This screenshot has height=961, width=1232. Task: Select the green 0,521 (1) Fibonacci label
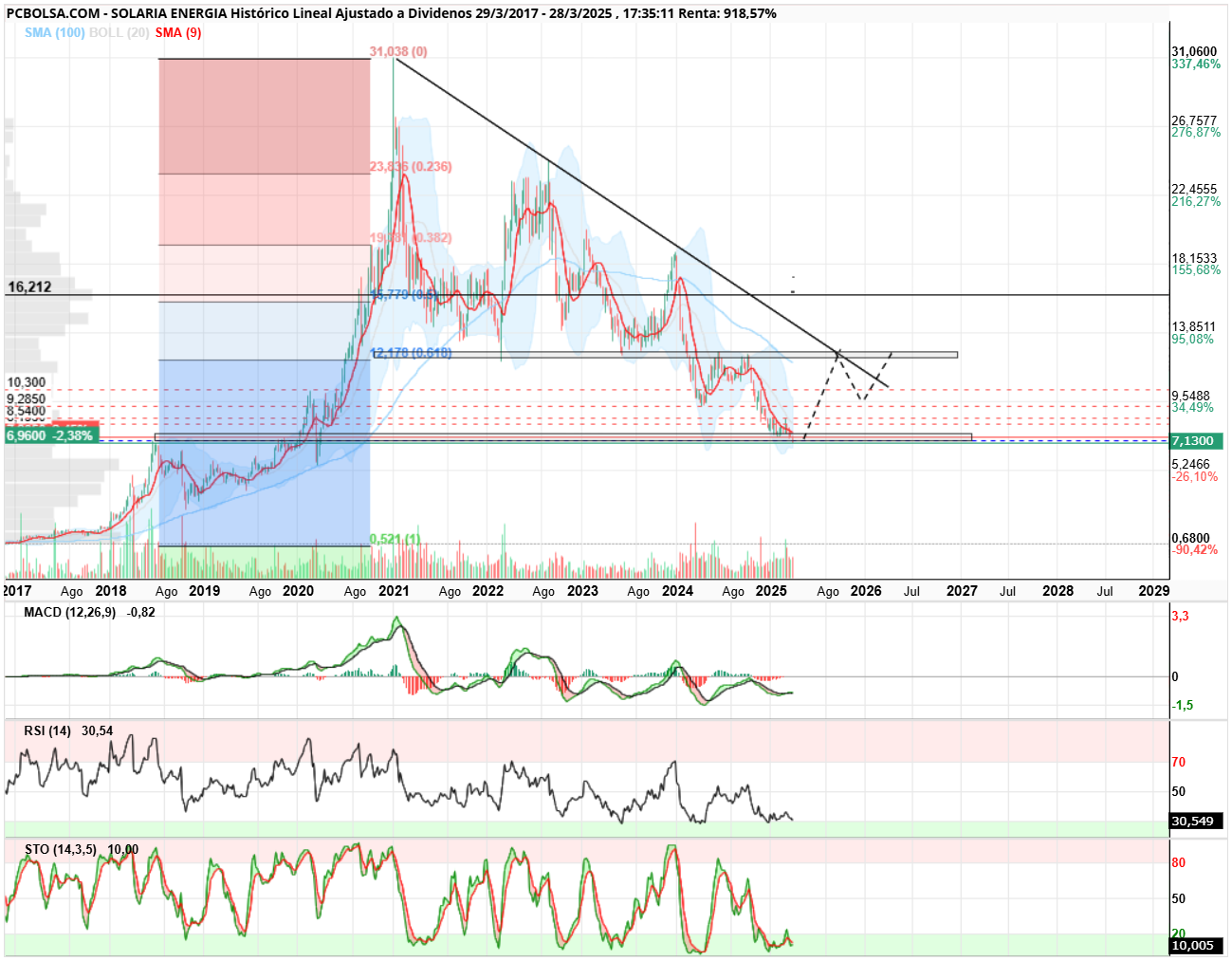point(395,539)
